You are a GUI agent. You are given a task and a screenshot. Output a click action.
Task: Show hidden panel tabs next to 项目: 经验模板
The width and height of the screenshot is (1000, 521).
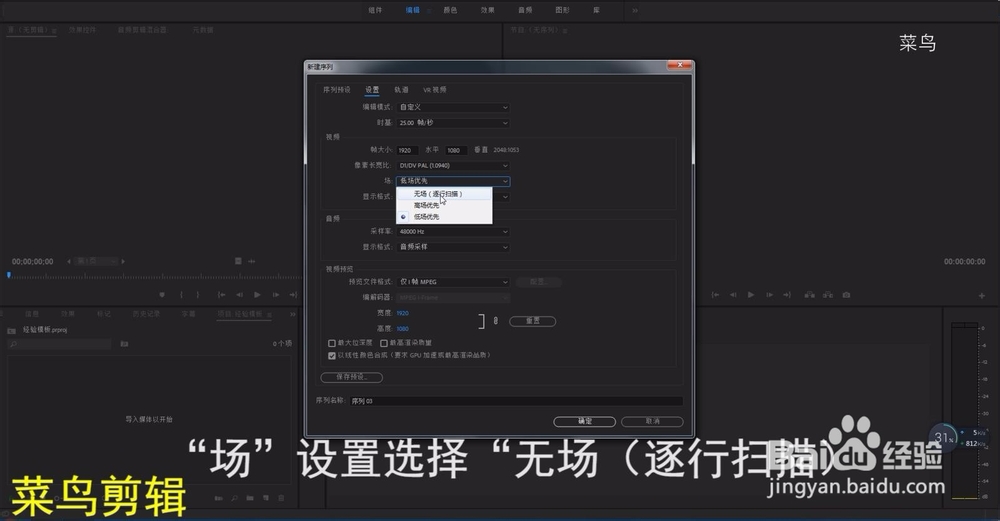[293, 314]
